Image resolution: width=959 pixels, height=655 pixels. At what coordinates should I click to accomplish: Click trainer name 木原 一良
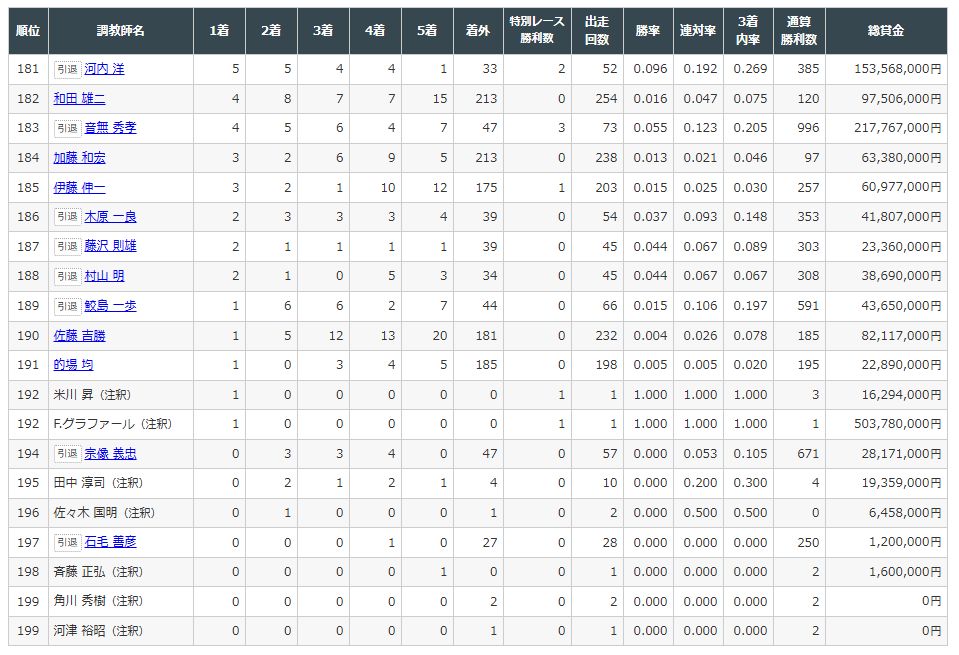click(110, 217)
